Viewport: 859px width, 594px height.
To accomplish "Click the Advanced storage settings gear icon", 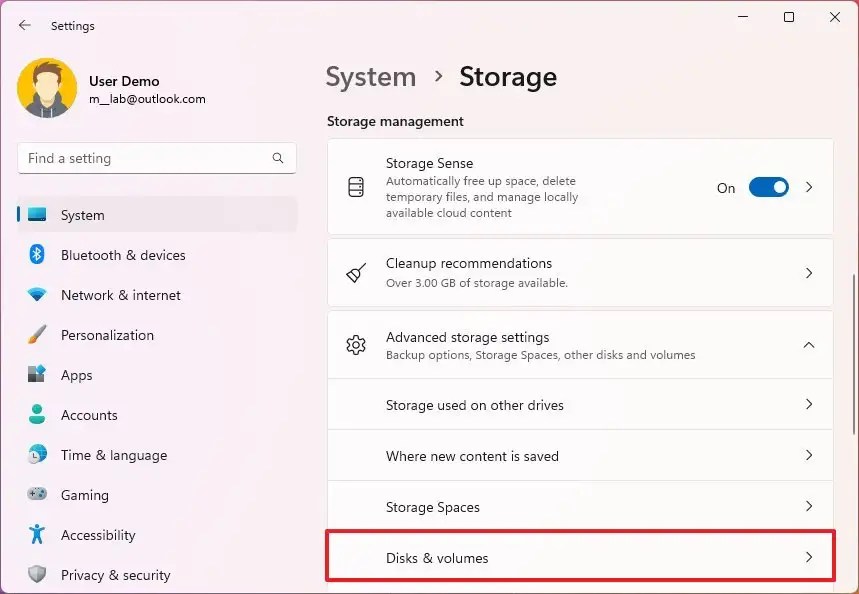I will 356,345.
